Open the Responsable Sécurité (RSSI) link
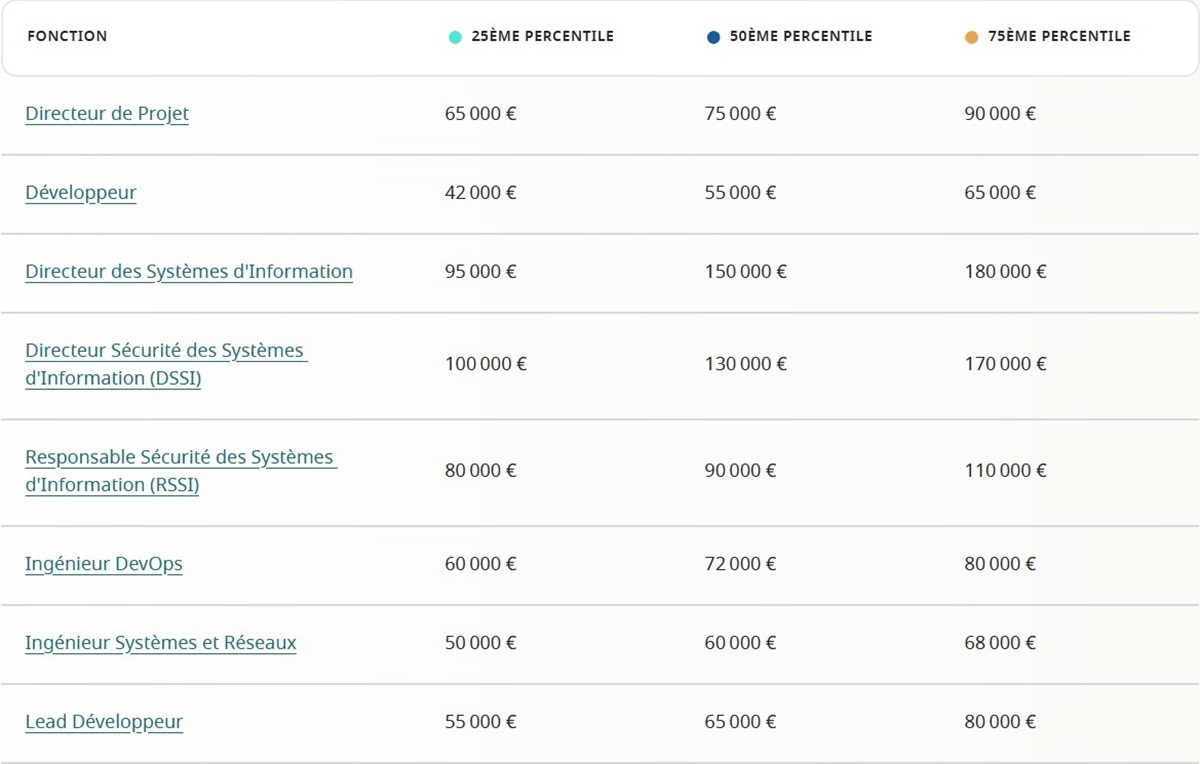This screenshot has width=1200, height=764. coord(180,470)
